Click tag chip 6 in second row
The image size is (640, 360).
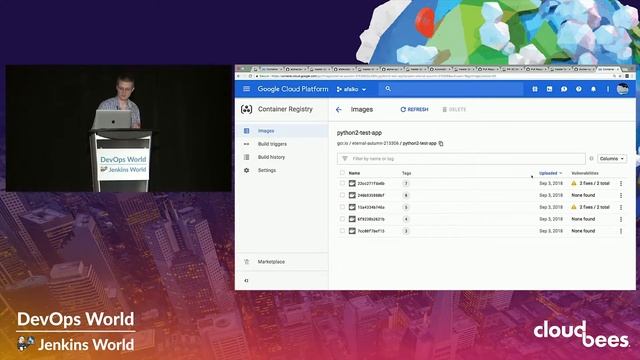tap(406, 196)
